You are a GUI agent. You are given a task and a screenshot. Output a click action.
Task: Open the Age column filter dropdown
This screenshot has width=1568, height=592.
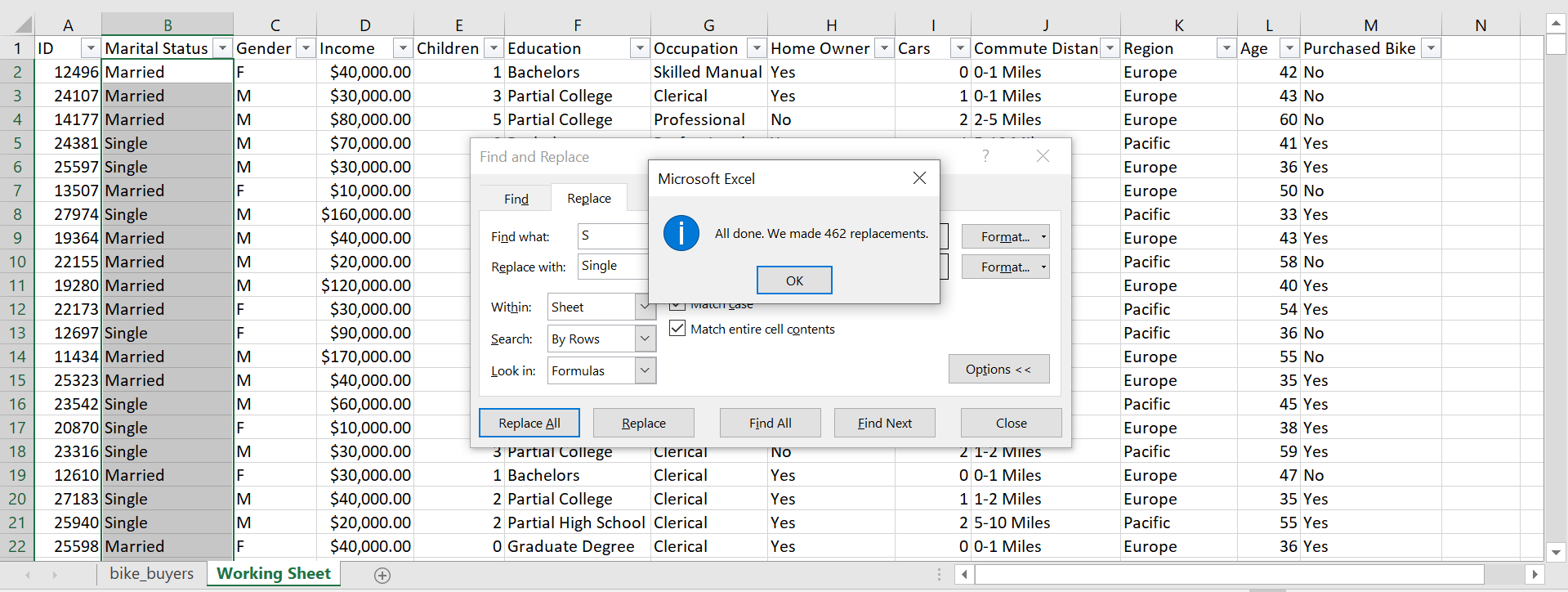pyautogui.click(x=1289, y=49)
